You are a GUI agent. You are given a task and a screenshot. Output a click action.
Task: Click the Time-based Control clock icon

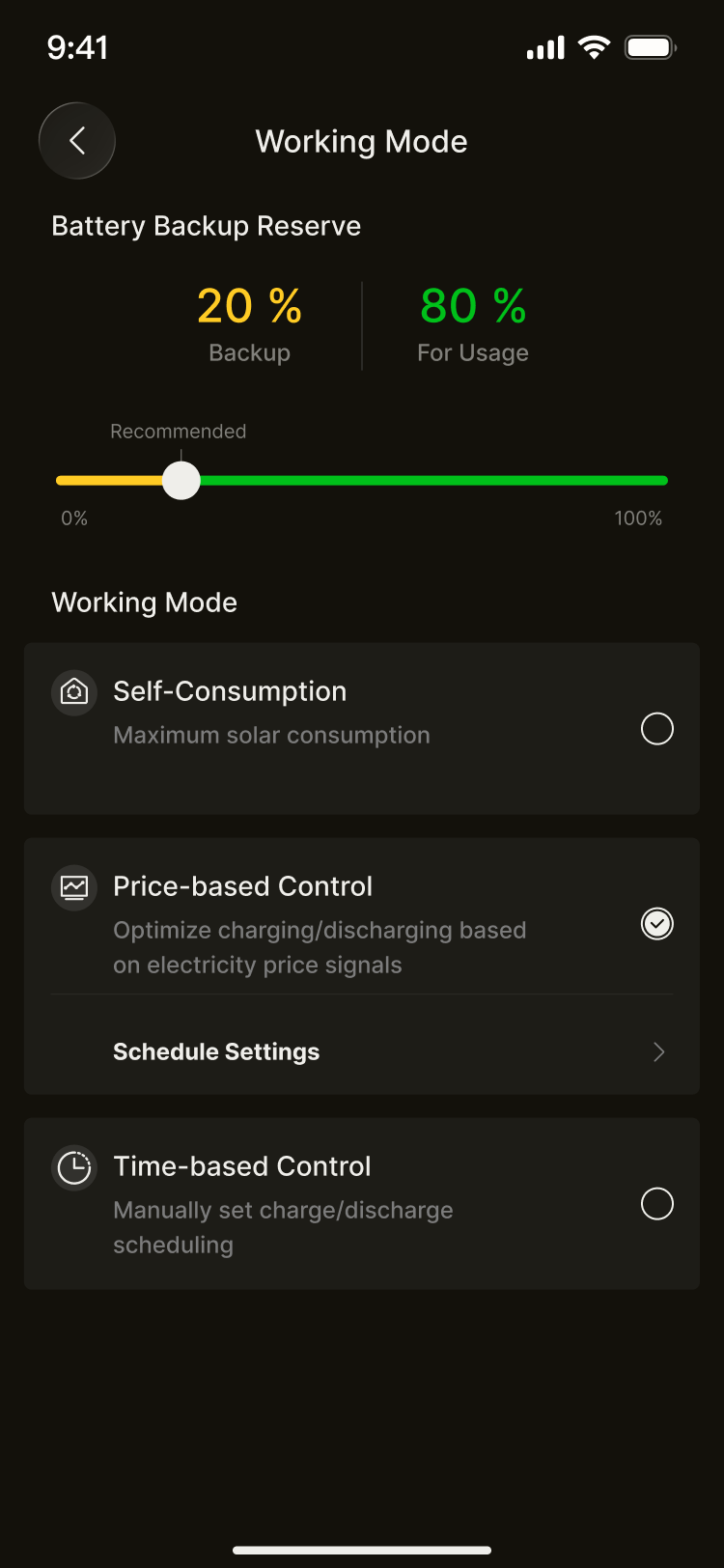(74, 1167)
